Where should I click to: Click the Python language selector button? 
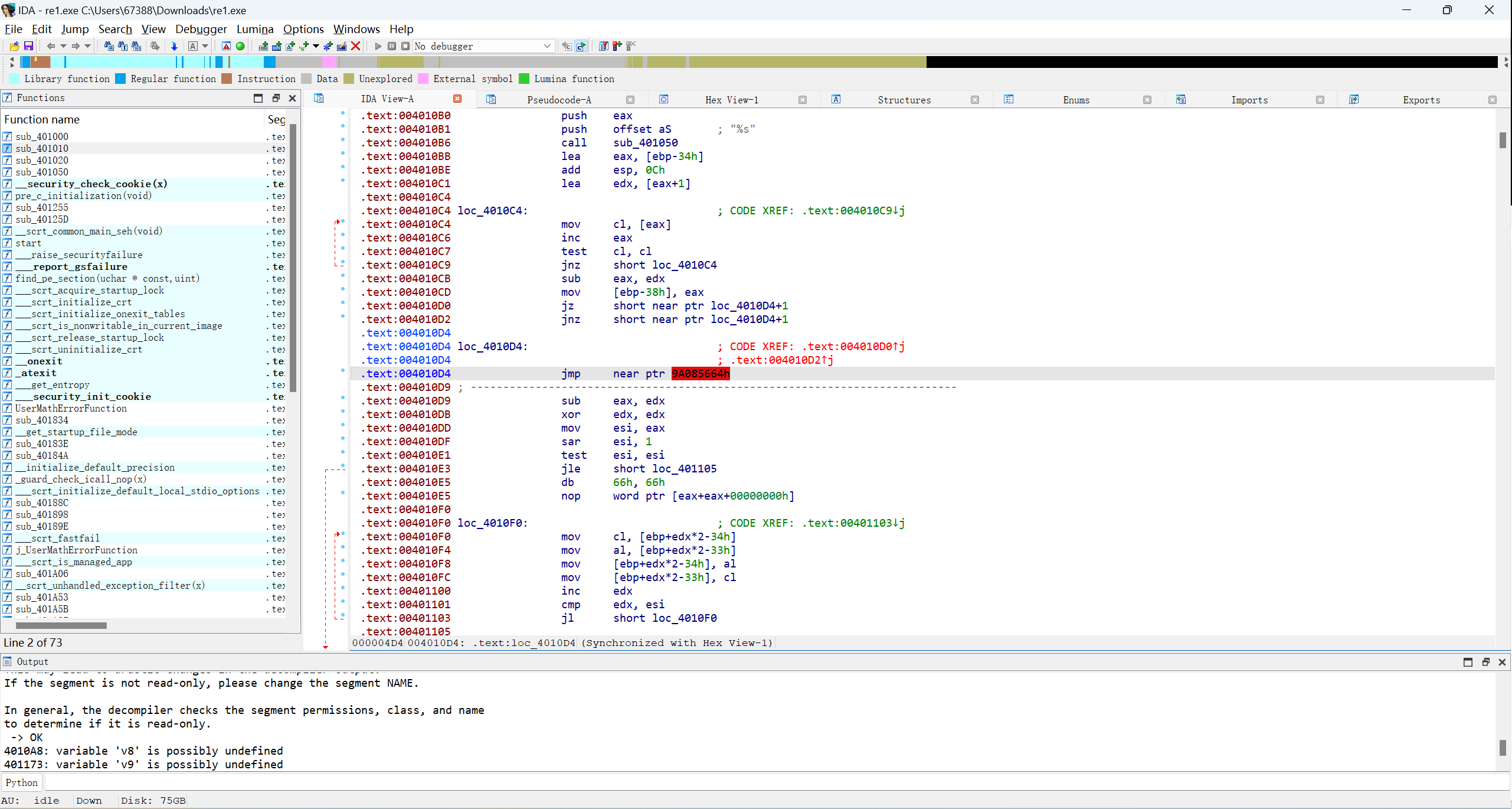(22, 782)
